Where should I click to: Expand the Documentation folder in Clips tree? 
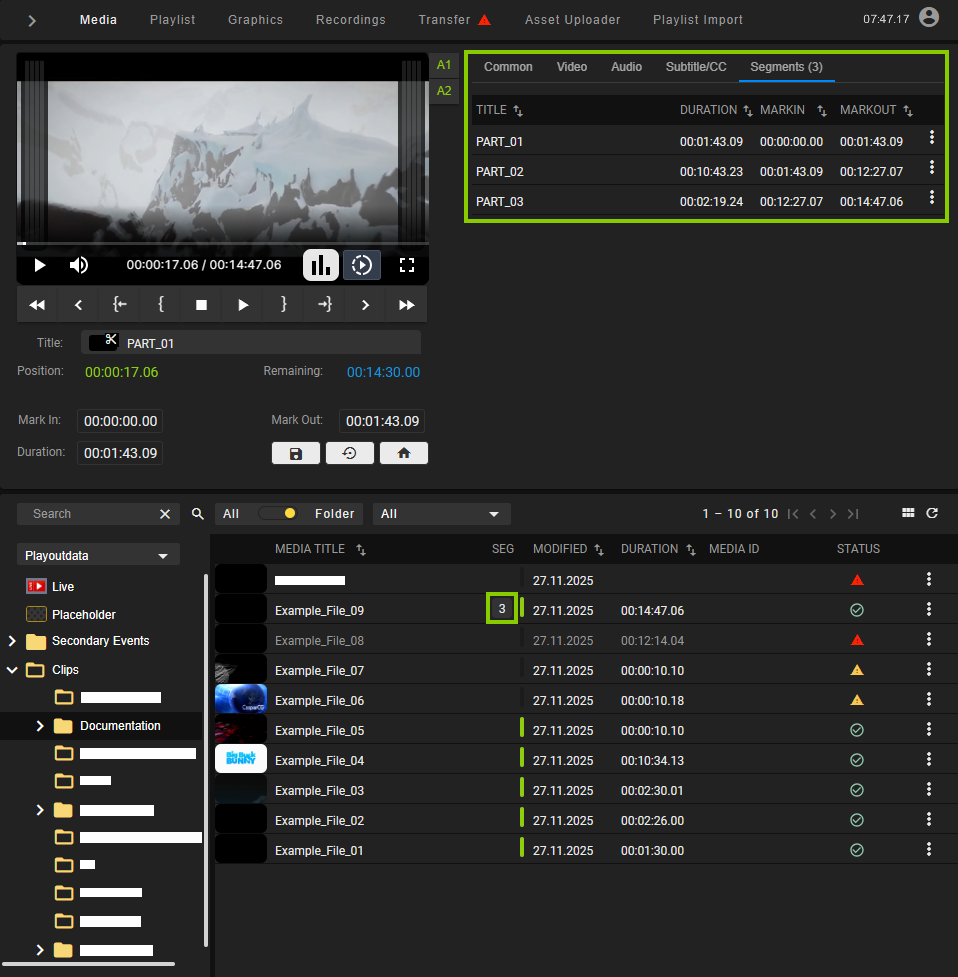40,725
